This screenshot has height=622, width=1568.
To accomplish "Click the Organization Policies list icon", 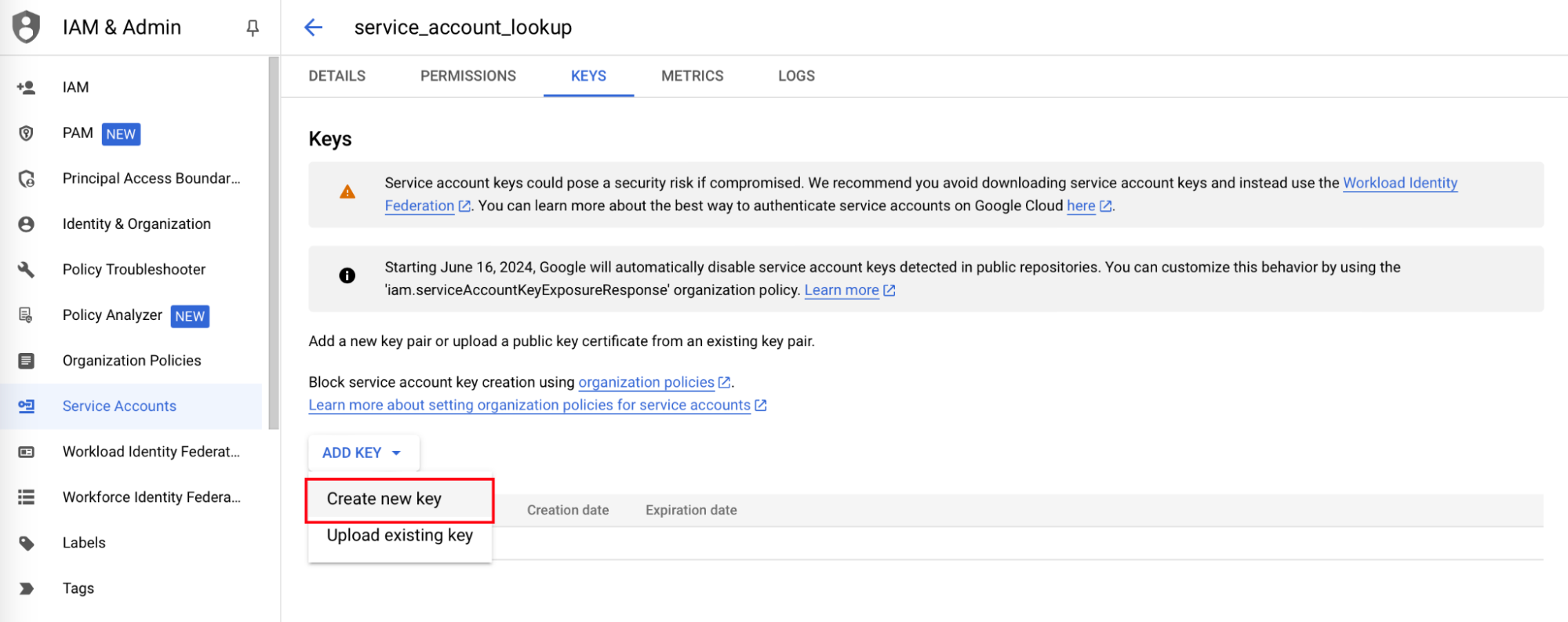I will point(26,361).
